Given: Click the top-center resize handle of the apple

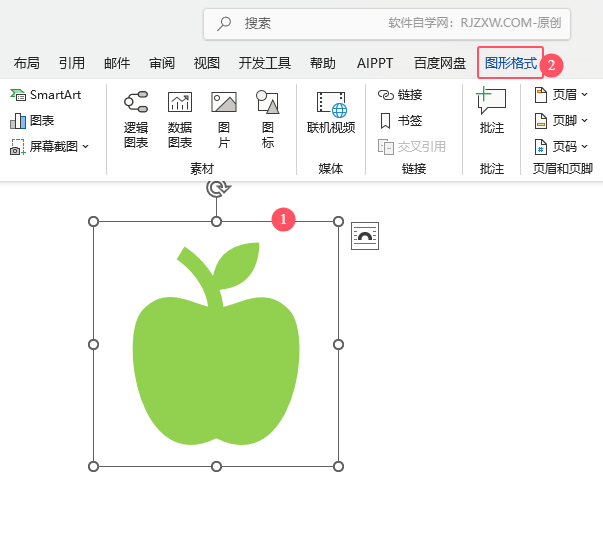Looking at the screenshot, I should click(x=217, y=222).
